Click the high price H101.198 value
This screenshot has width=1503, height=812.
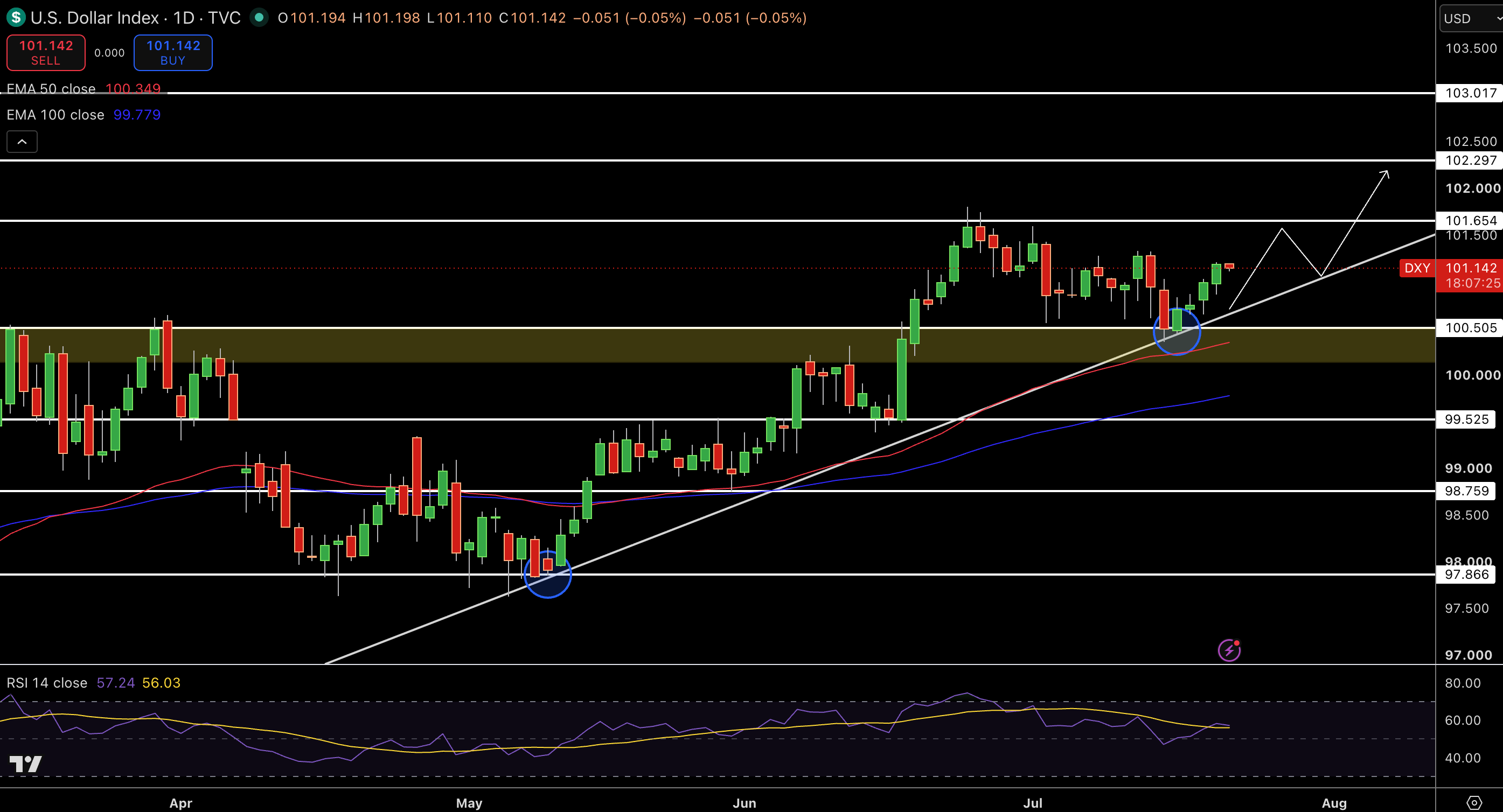click(x=386, y=17)
